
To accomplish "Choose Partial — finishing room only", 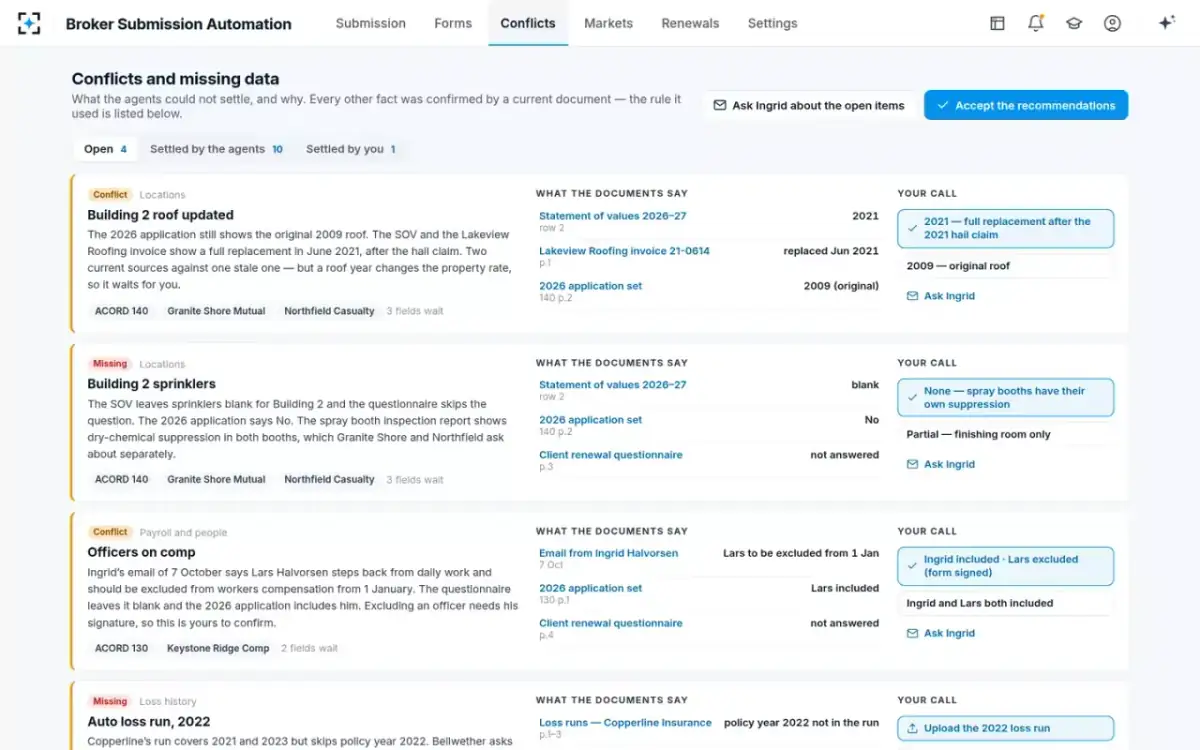I will [1005, 434].
